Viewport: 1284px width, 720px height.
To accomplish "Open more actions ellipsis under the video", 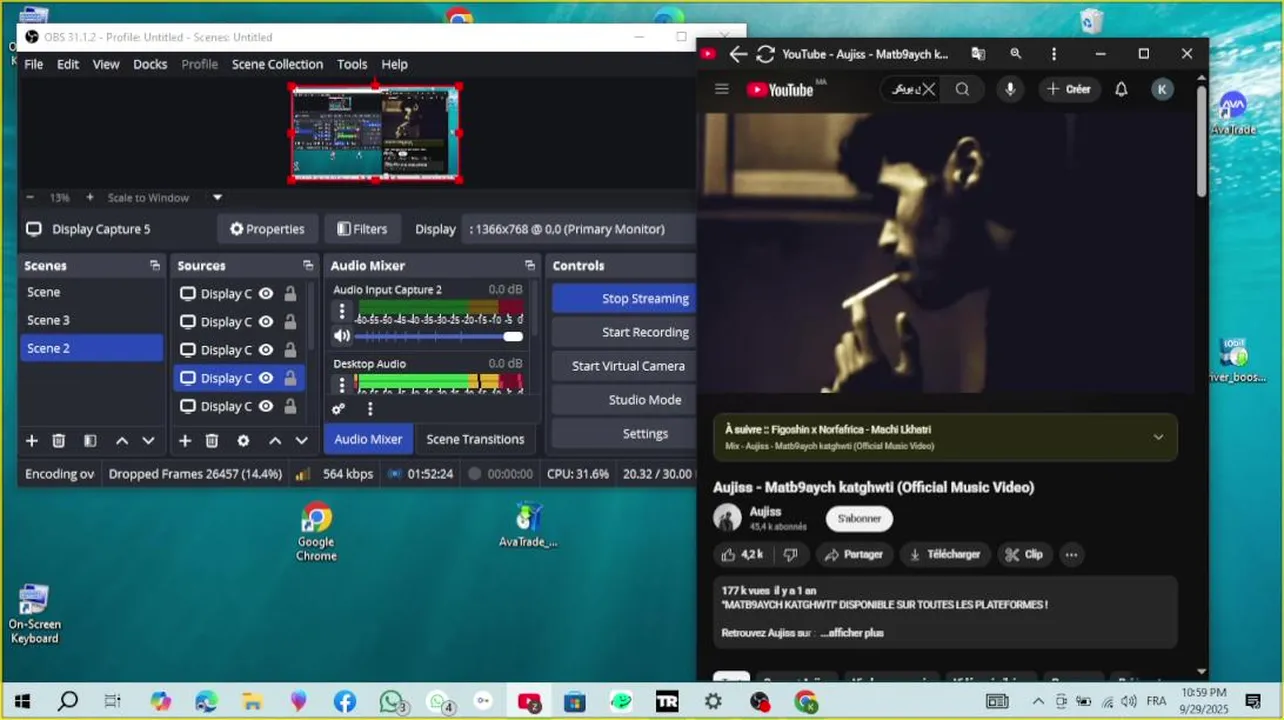I will [1071, 554].
